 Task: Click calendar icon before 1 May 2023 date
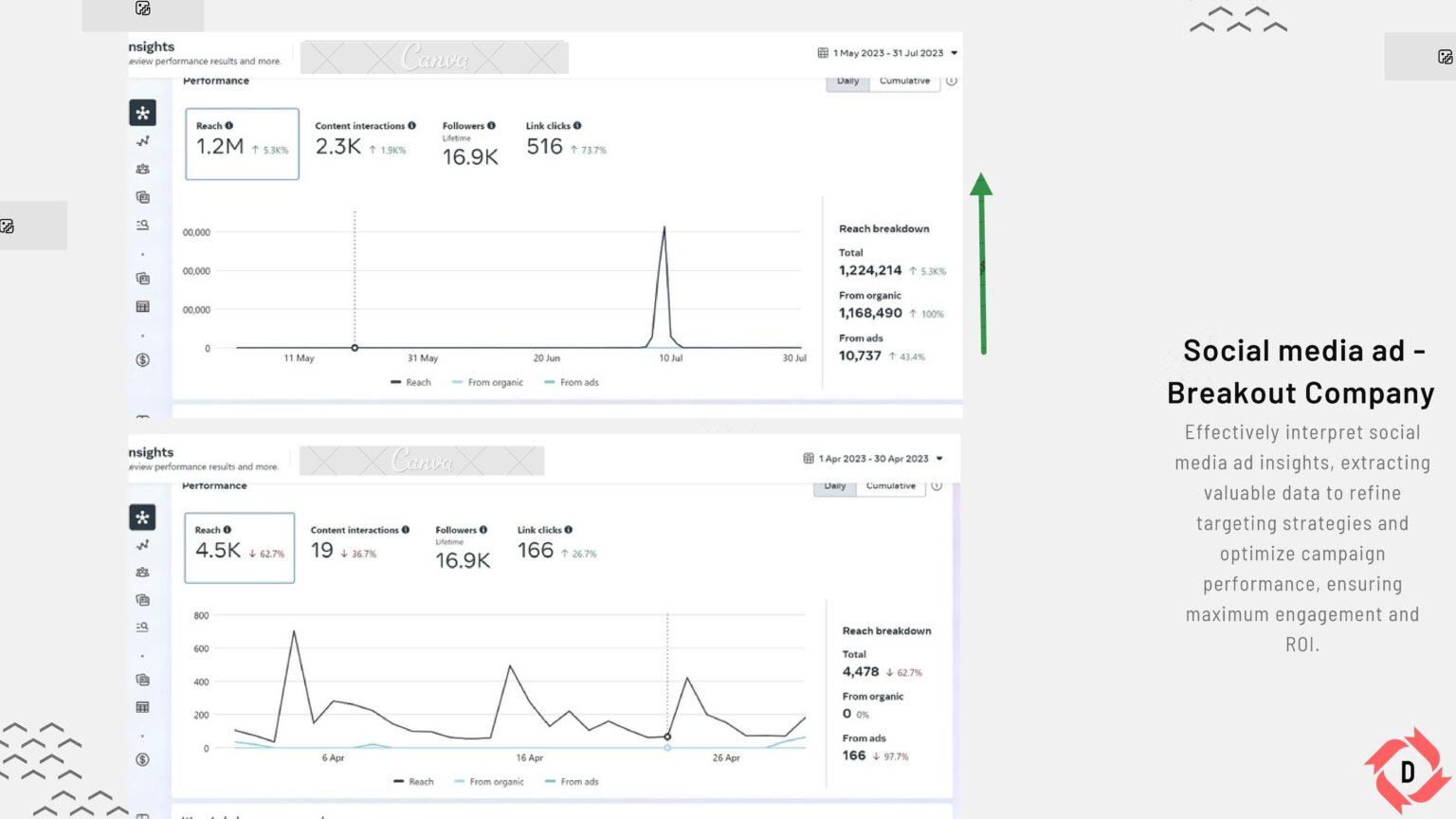point(823,53)
